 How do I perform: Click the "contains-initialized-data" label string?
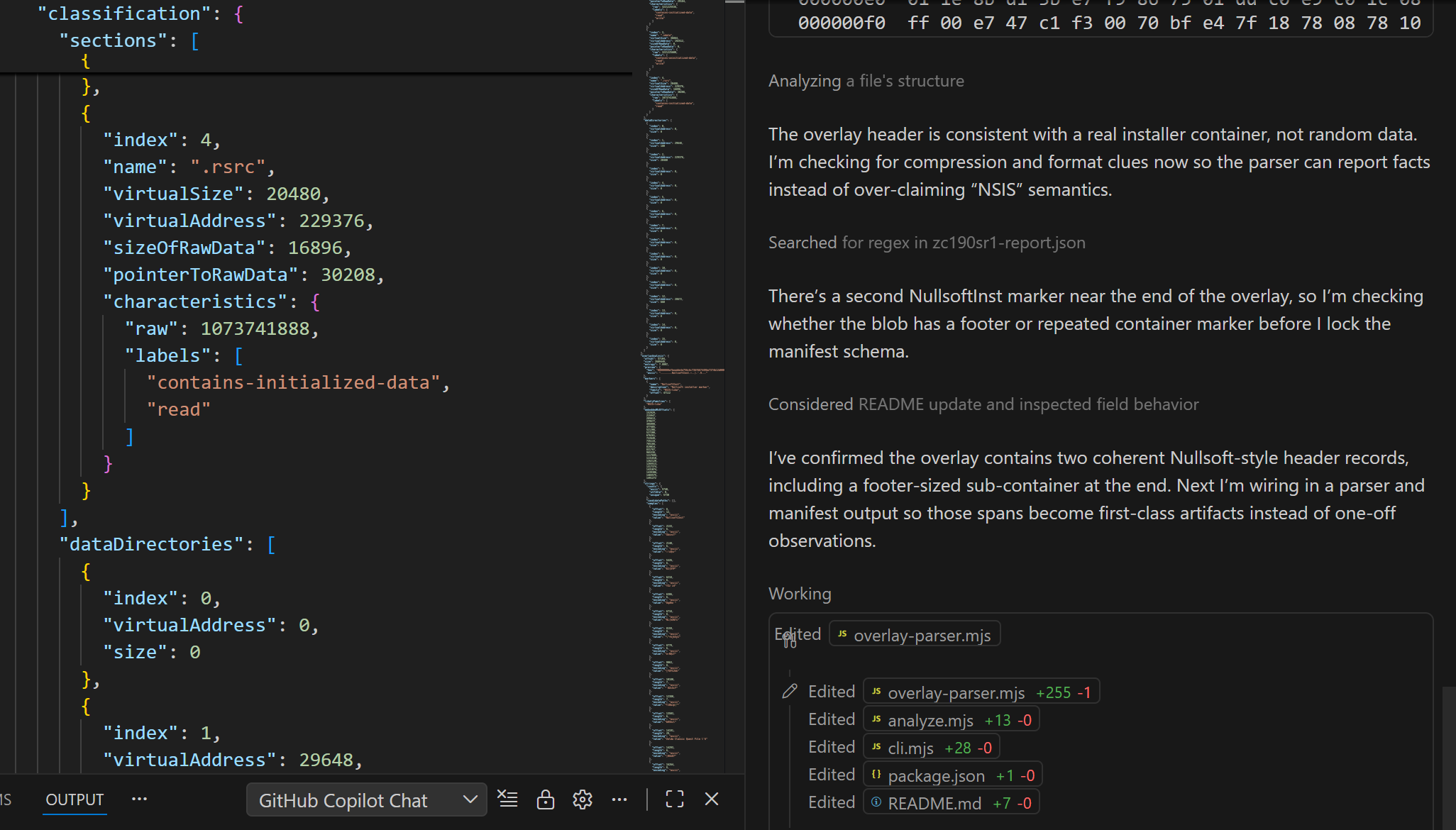pos(293,382)
